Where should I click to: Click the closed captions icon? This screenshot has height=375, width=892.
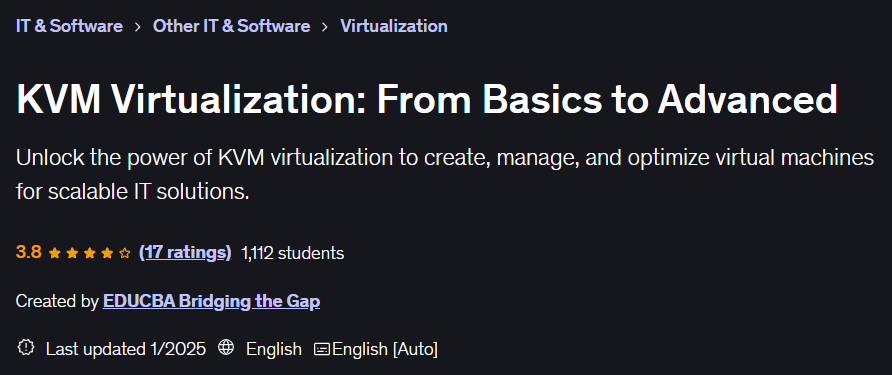tap(322, 349)
